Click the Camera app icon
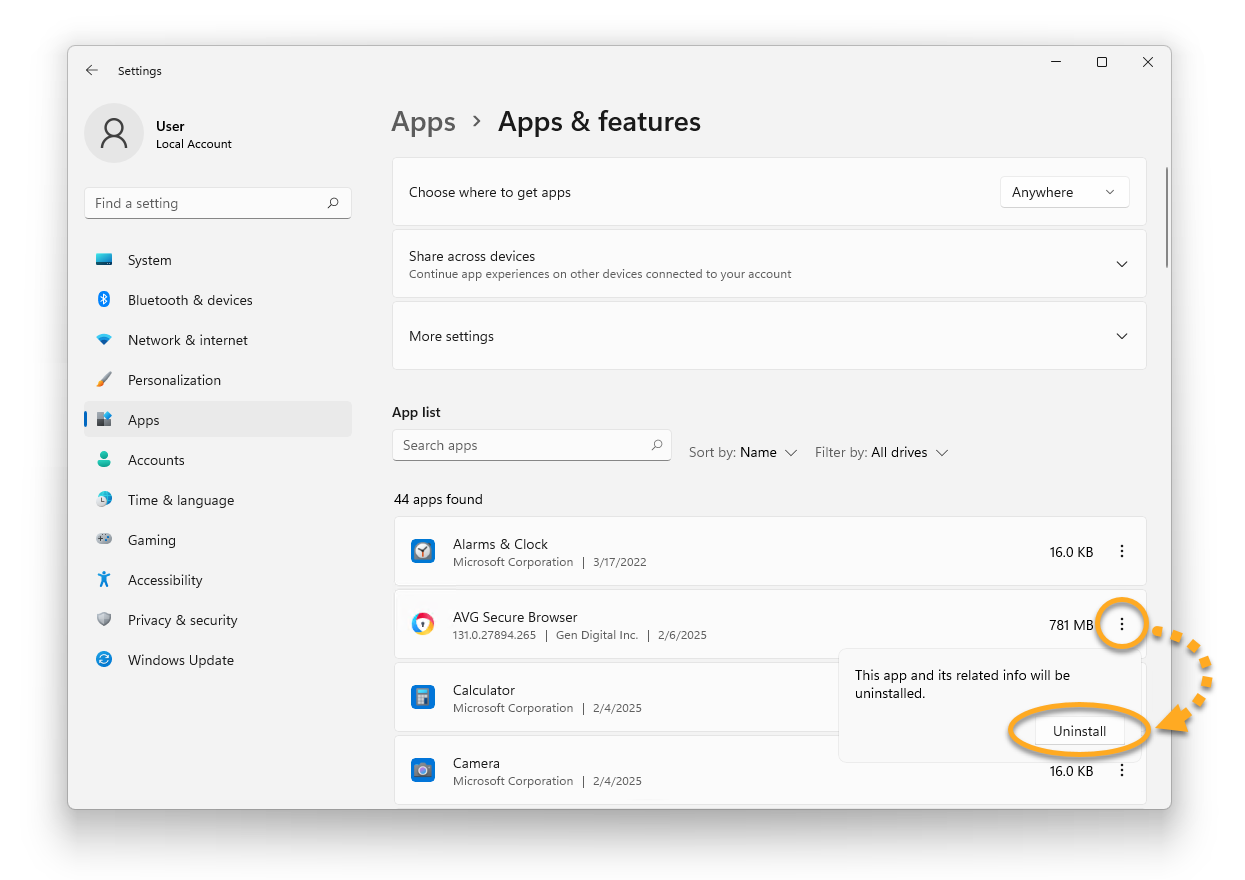This screenshot has height=880, width=1245. pos(423,770)
